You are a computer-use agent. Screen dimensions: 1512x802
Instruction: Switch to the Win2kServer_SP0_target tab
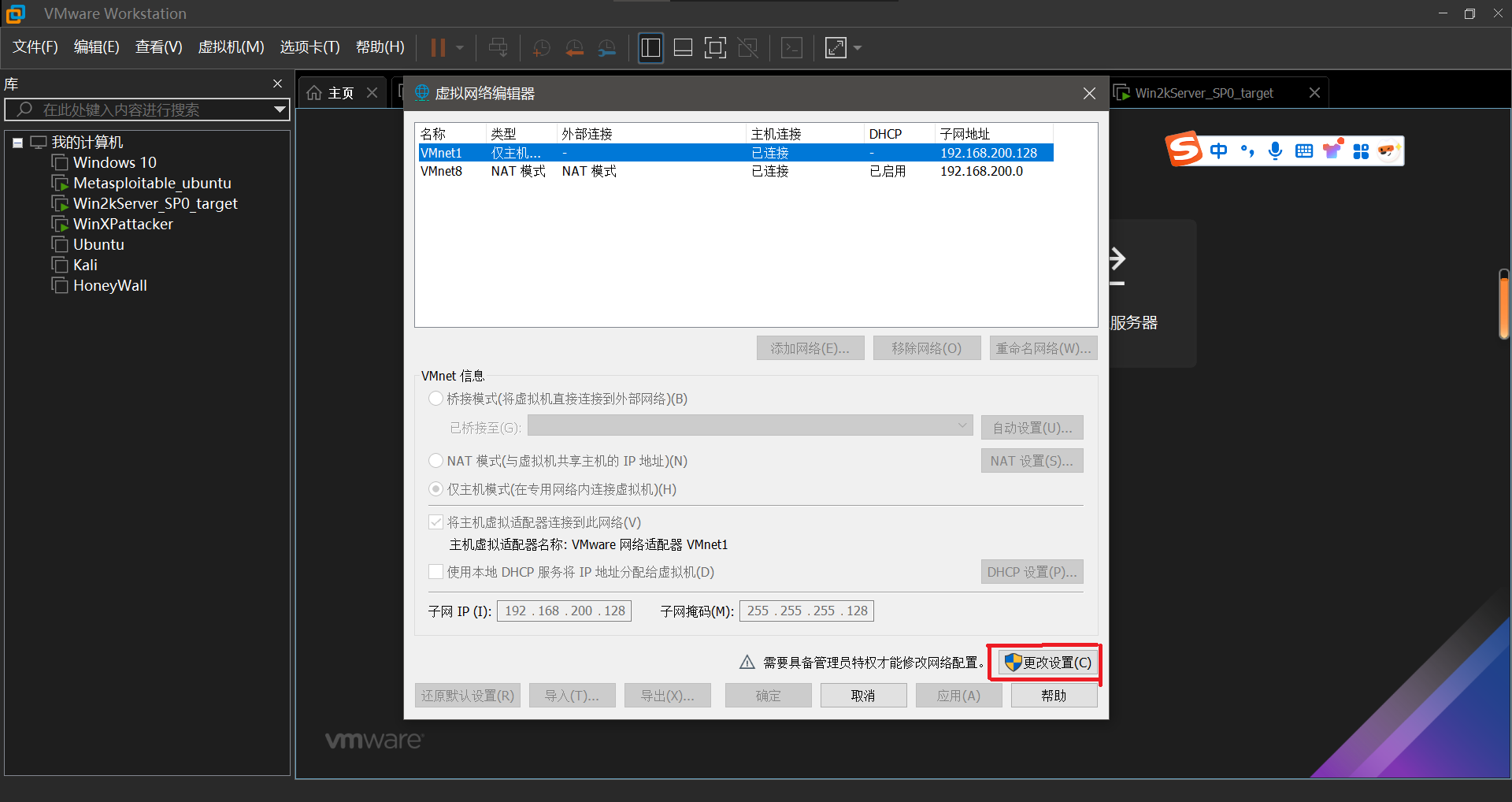(1203, 92)
